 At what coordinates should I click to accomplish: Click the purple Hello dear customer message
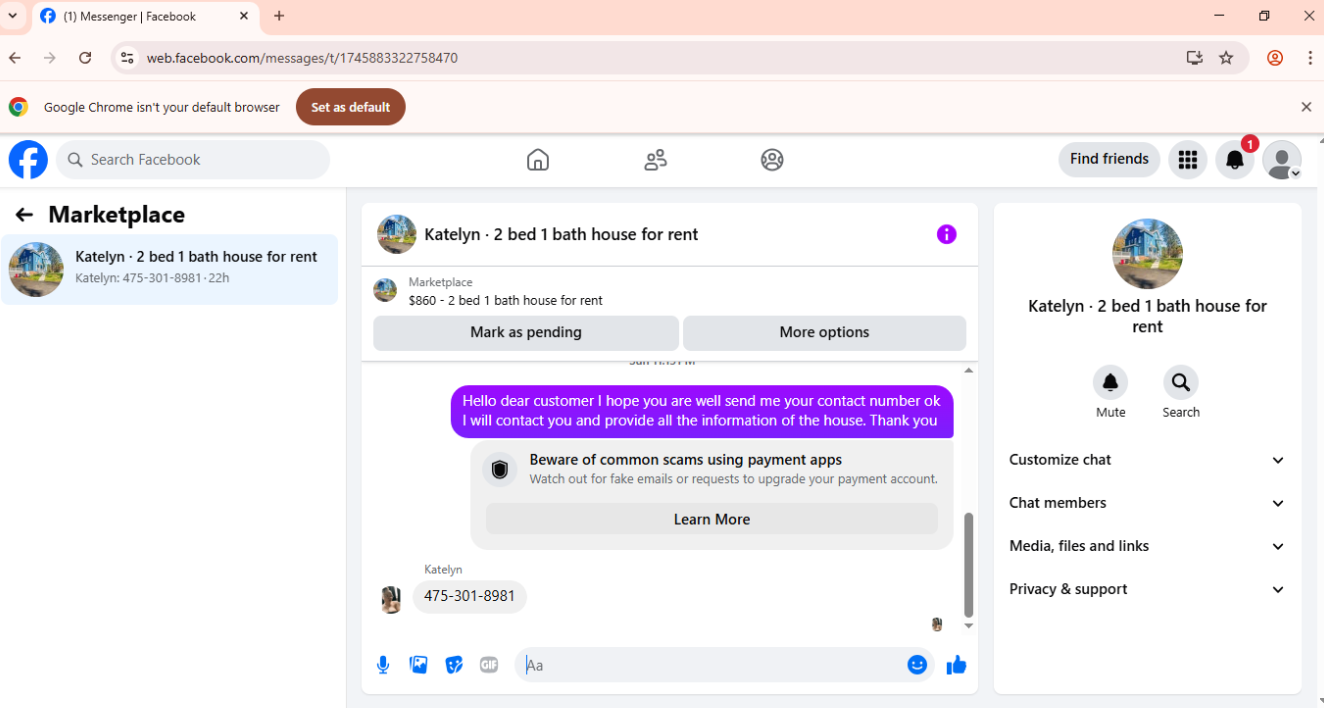702,411
